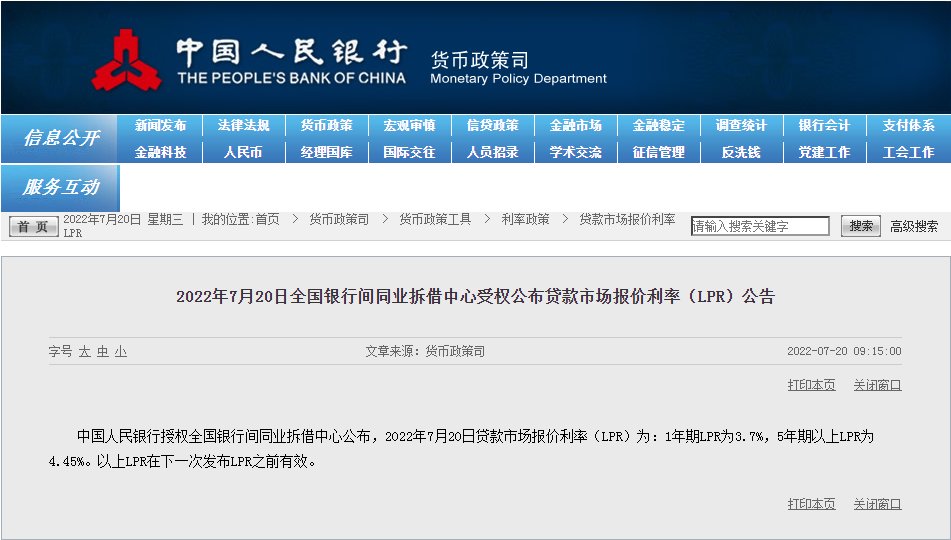Click the upper 关闭窗口 link
Viewport: 951px width, 540px height.
pyautogui.click(x=878, y=385)
